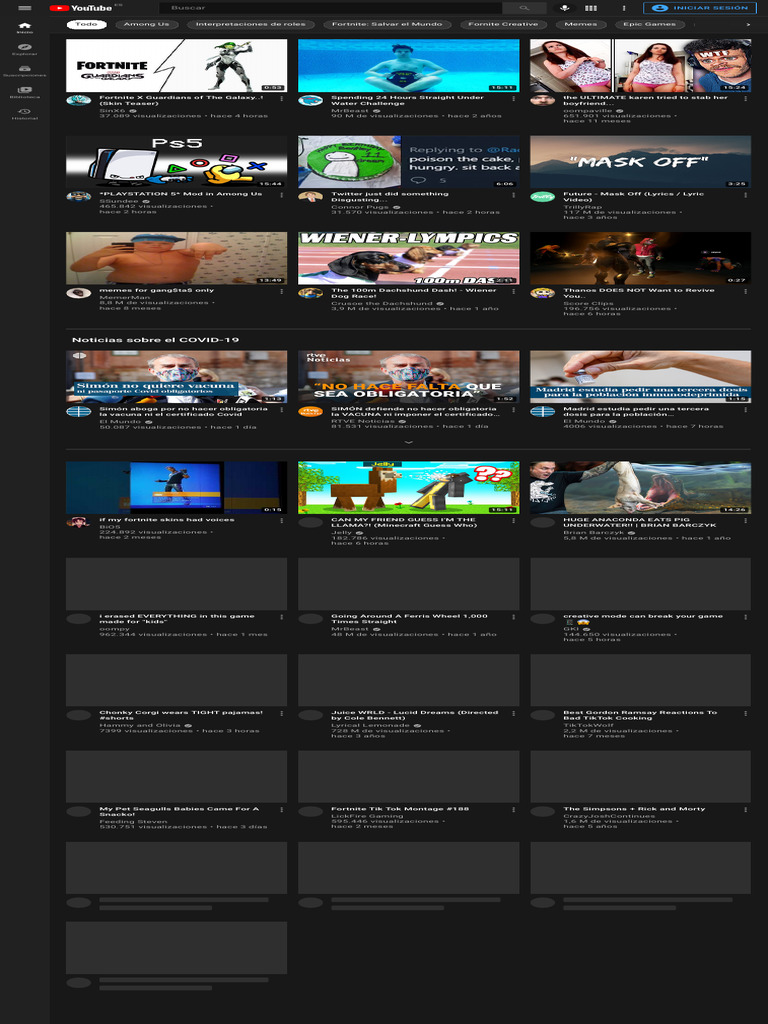Open options for The Simpsons + Rick and Morty
The width and height of the screenshot is (768, 1024).
[745, 810]
